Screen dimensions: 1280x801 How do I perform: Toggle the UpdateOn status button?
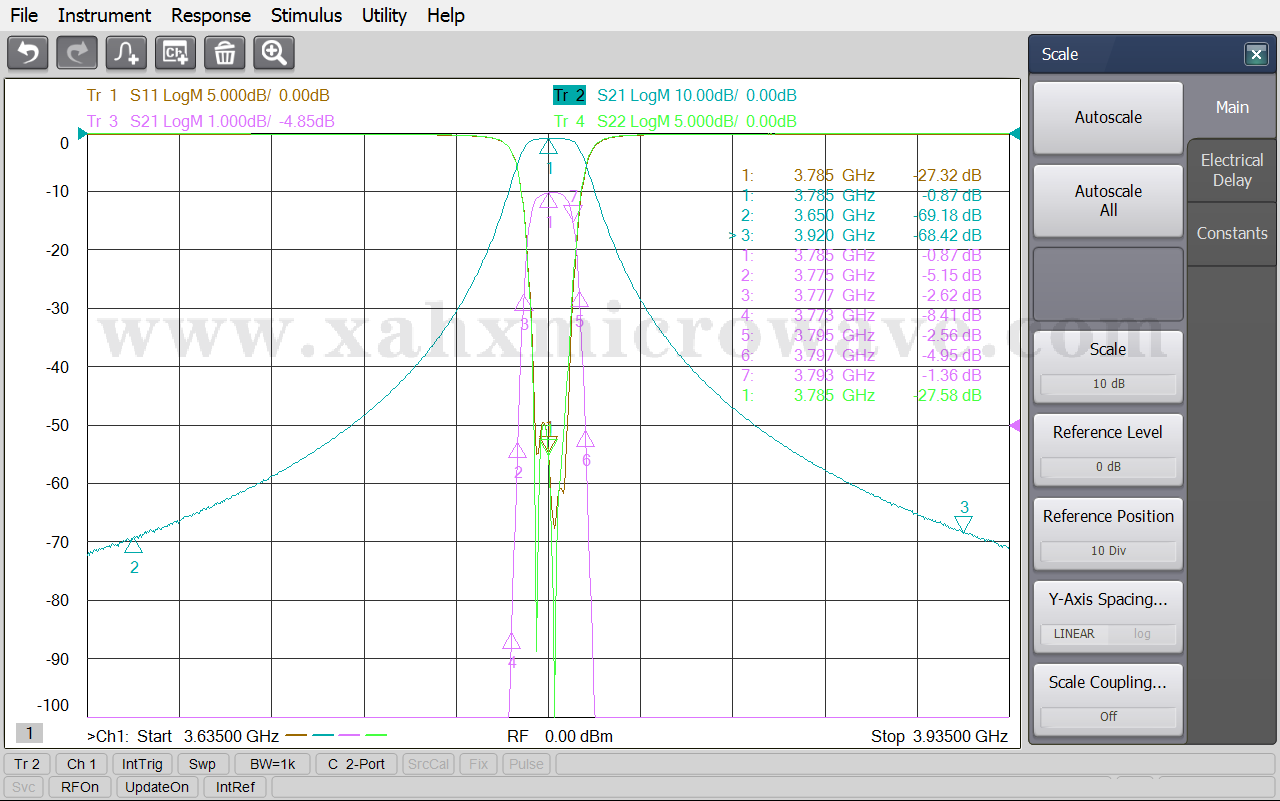pos(157,787)
